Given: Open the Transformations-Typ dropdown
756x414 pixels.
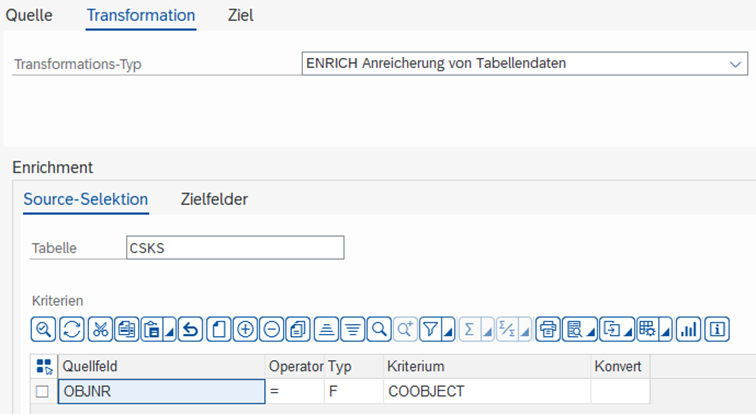Looking at the screenshot, I should [735, 64].
